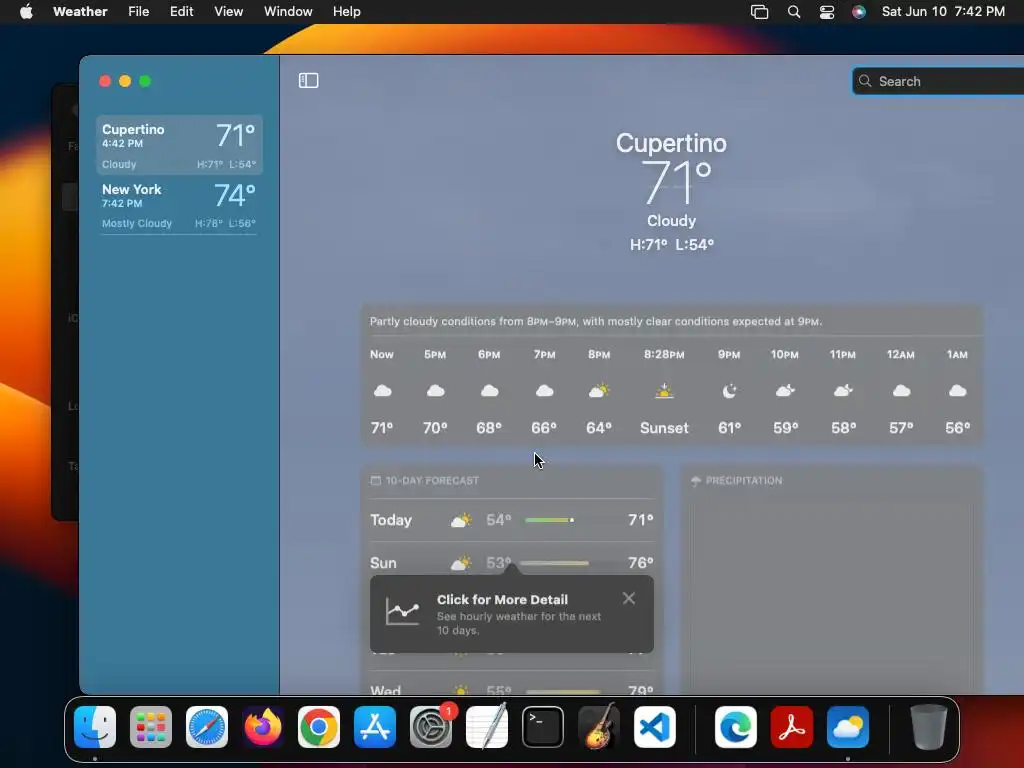Click the Weather app icon in Dock
The width and height of the screenshot is (1024, 768).
(848, 727)
